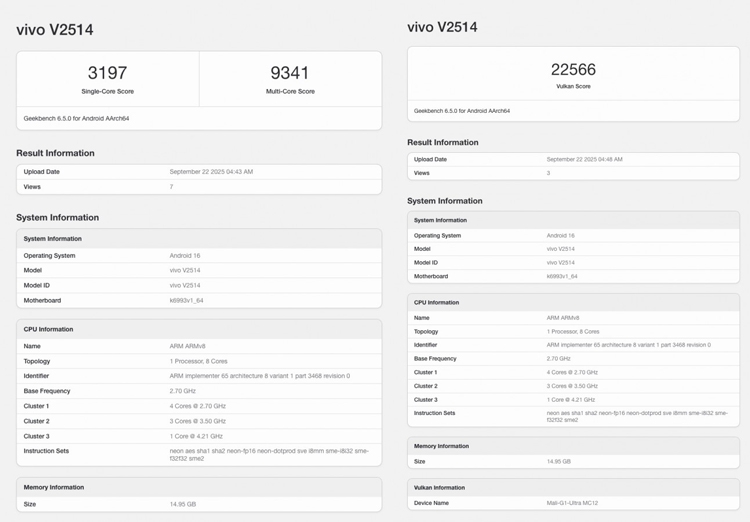The width and height of the screenshot is (750, 522).
Task: Click vivo V2514 title on CPU score page
Action: click(55, 30)
